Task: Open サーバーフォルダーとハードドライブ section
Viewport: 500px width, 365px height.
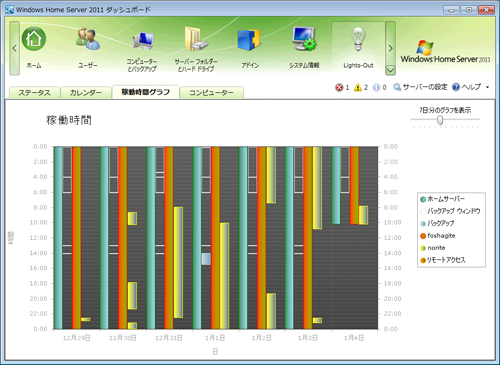Action: click(x=196, y=39)
